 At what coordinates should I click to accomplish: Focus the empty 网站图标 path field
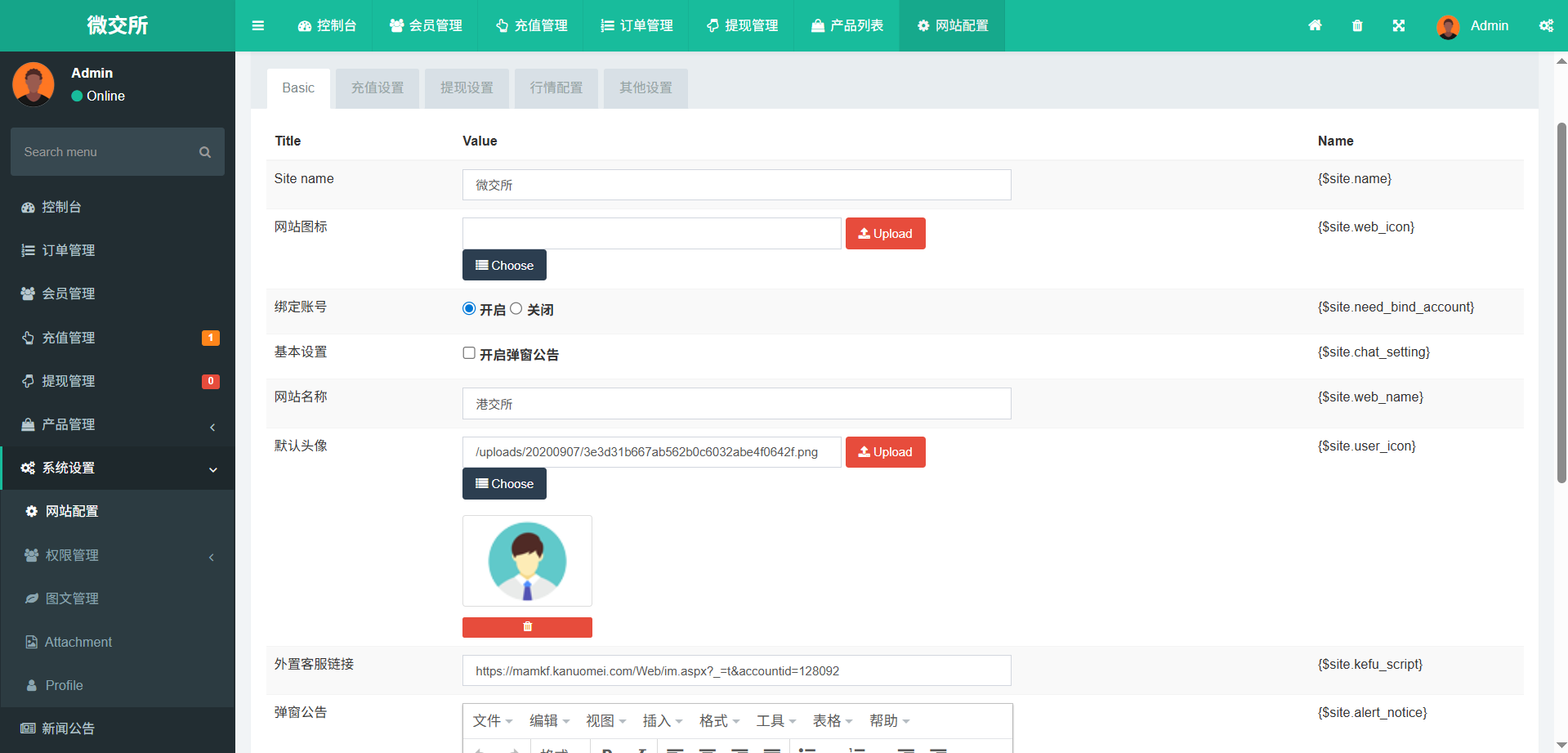point(651,234)
